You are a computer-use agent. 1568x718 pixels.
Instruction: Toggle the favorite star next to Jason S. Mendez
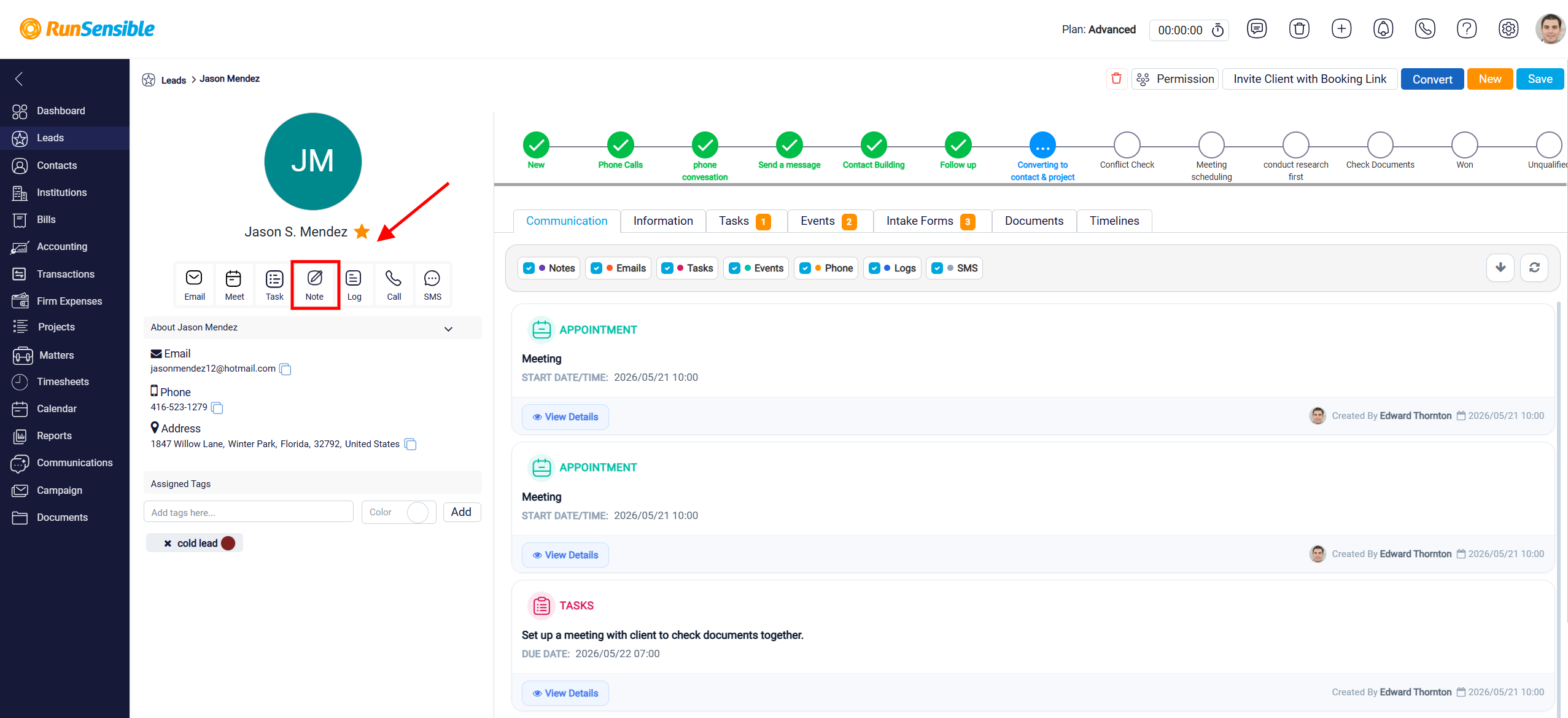[x=362, y=232]
